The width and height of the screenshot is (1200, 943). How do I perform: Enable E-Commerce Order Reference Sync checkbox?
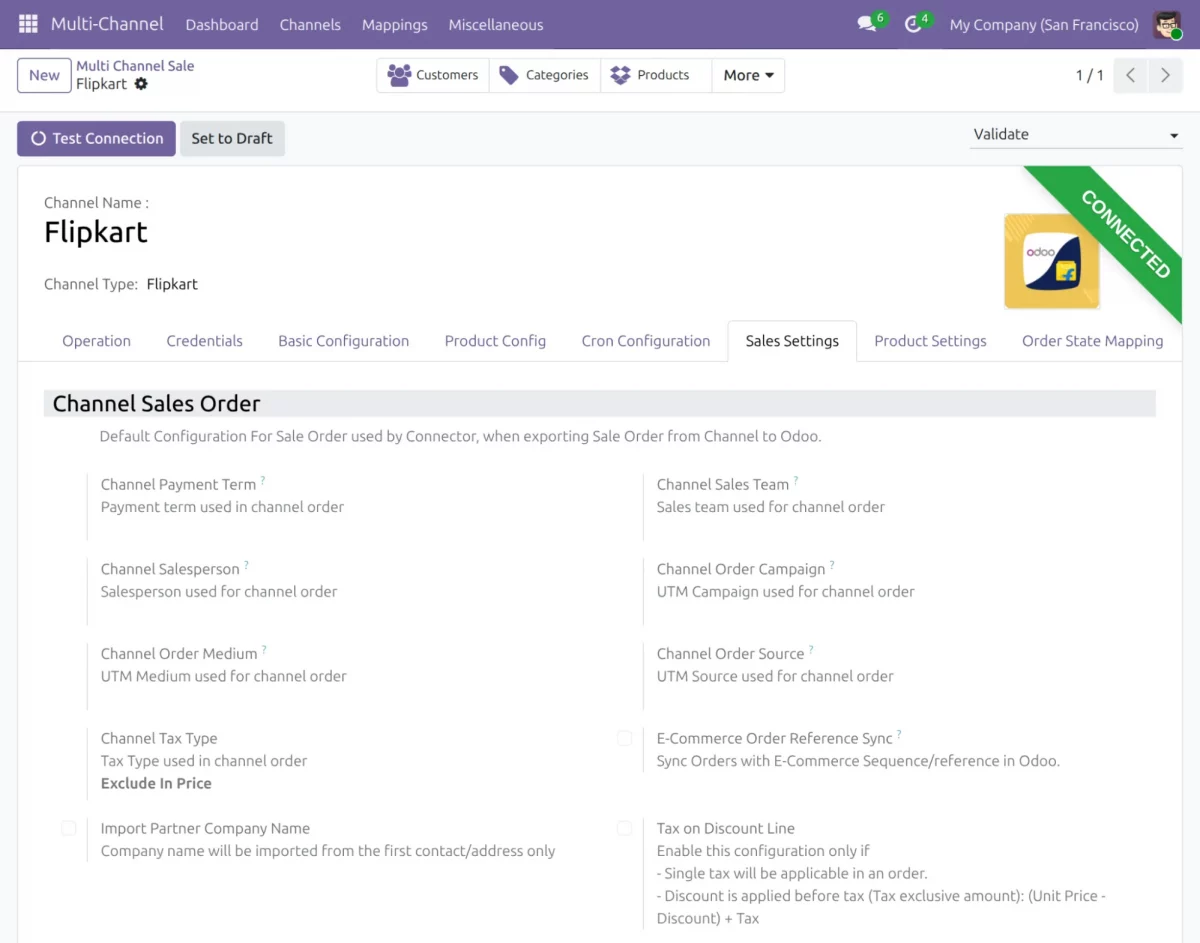pos(624,738)
